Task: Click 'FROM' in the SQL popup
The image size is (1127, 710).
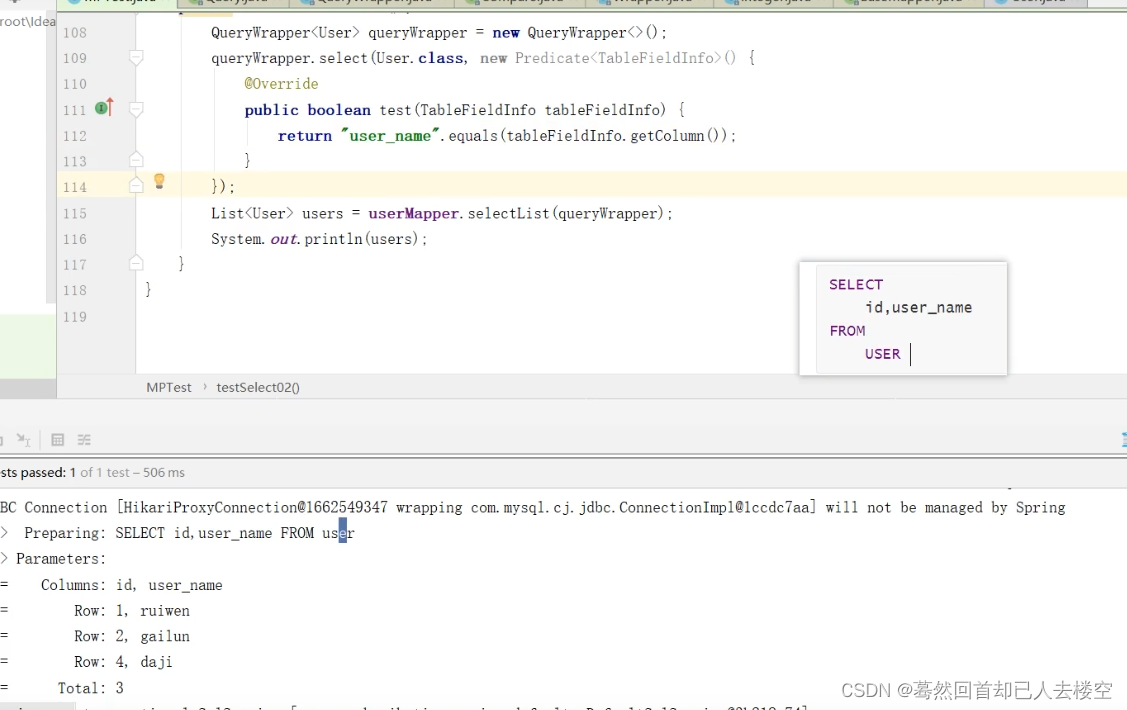Action: click(x=847, y=331)
